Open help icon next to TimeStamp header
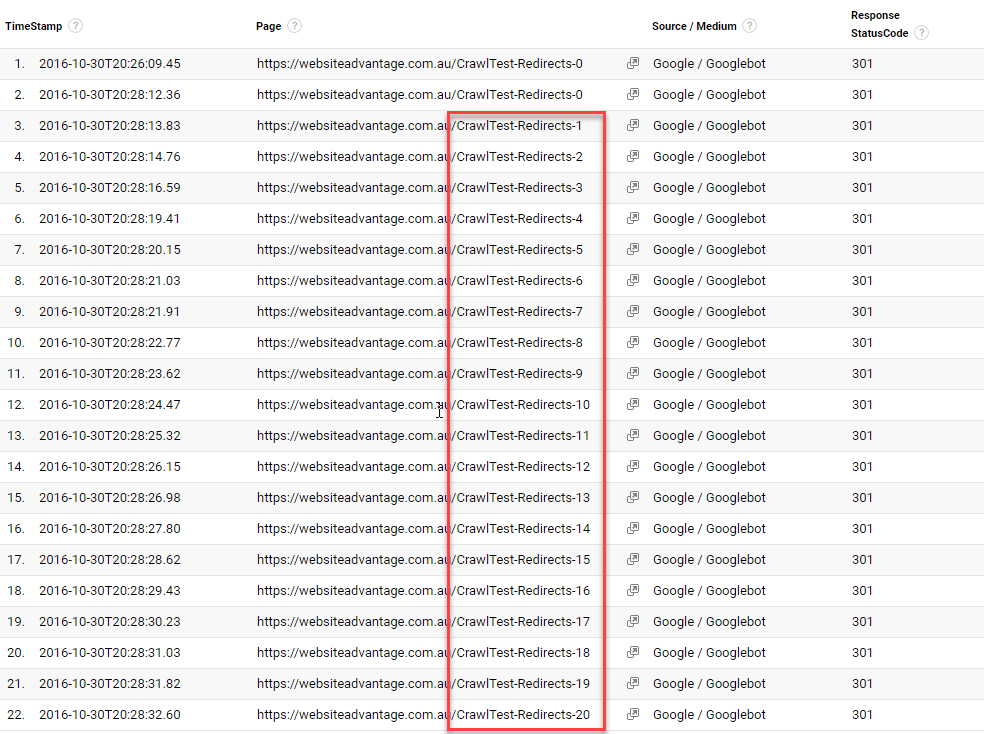 point(75,26)
